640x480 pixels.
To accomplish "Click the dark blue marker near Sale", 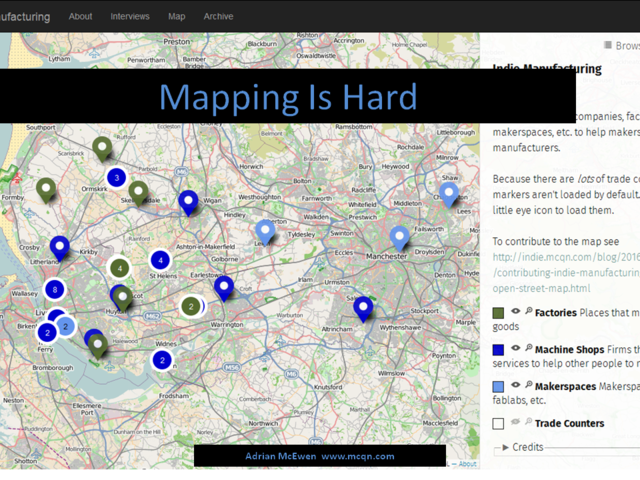I will click(363, 309).
